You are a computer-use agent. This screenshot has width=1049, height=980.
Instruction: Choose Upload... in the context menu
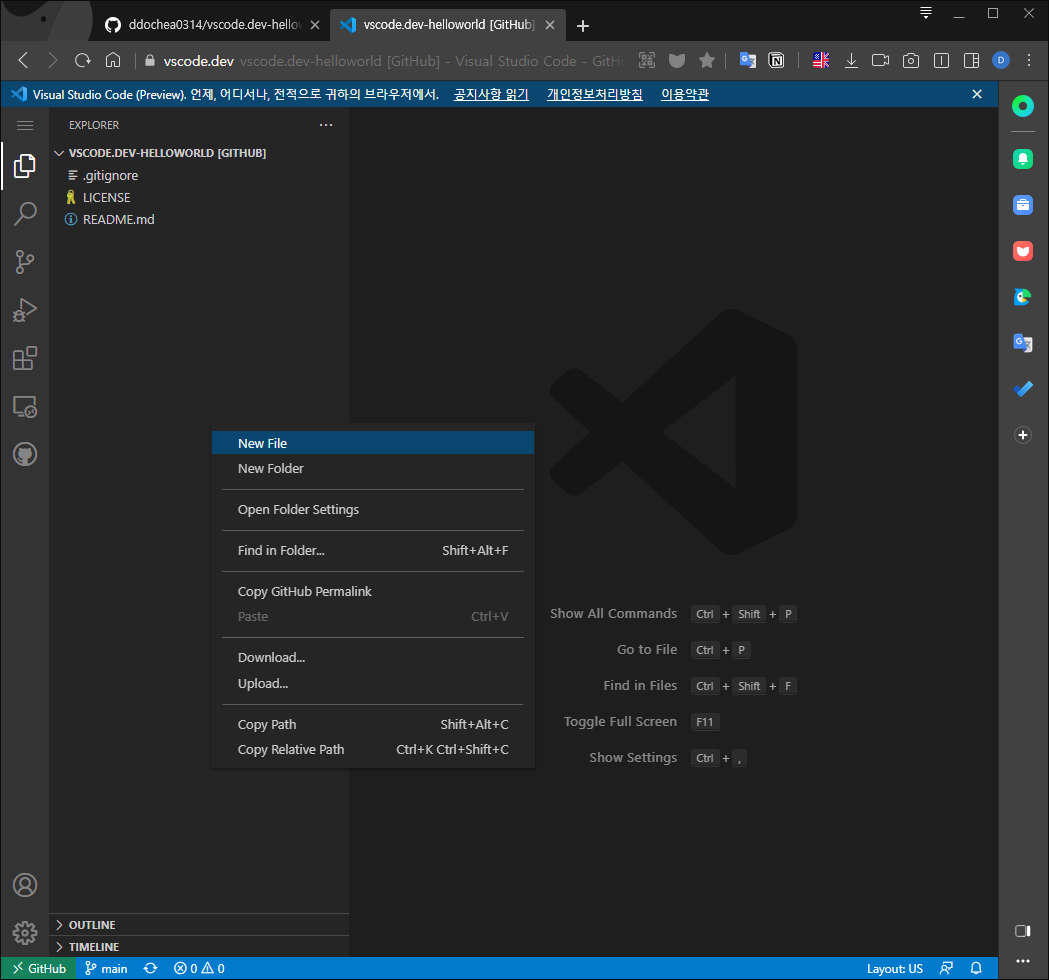click(373, 683)
